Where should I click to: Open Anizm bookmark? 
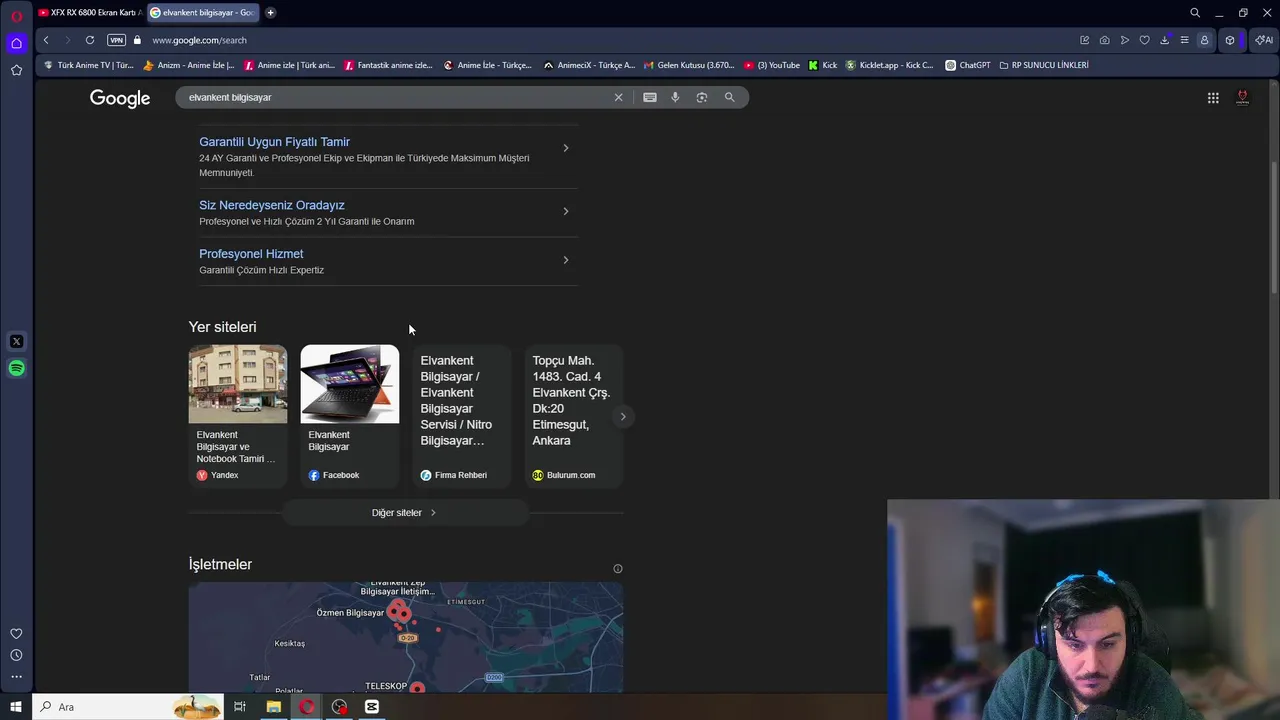[189, 65]
